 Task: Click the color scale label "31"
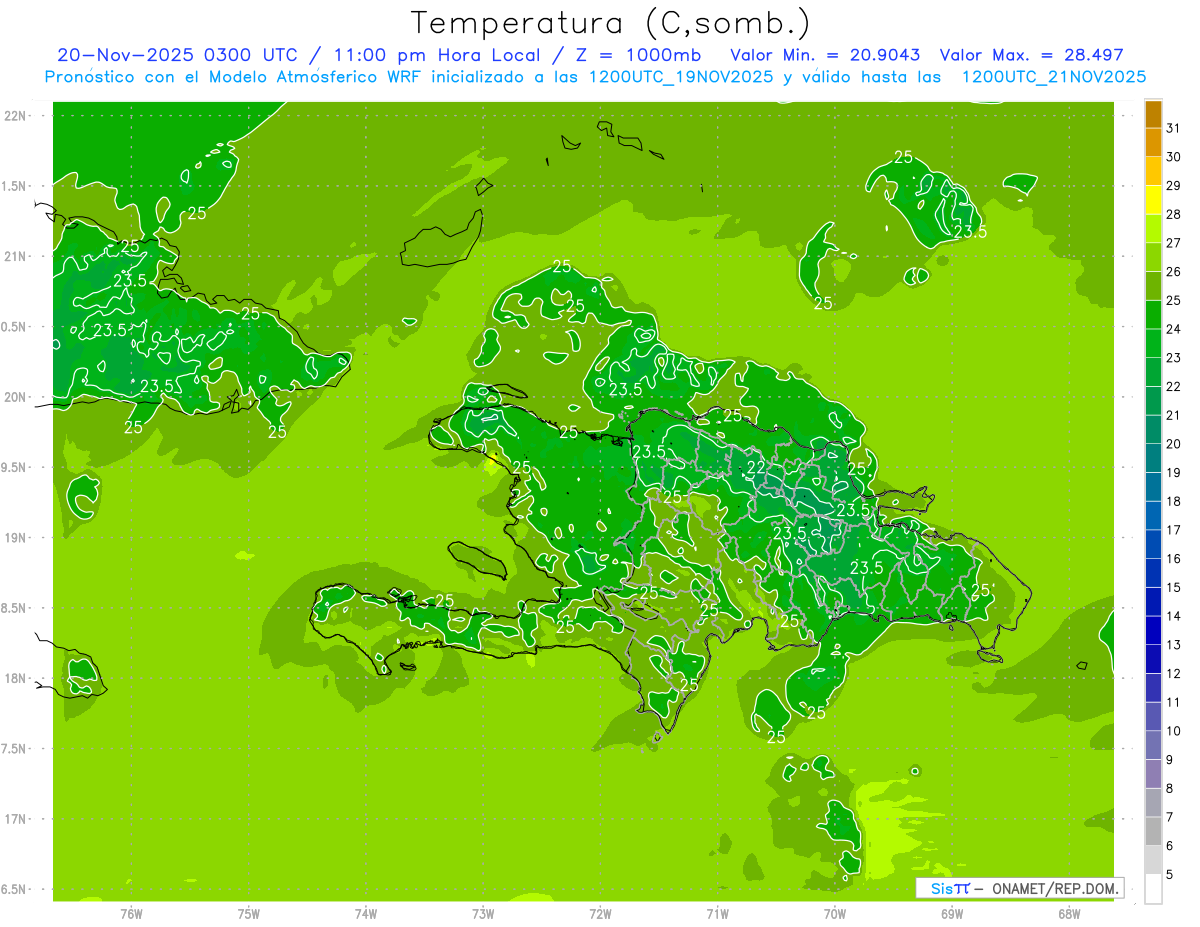(1174, 128)
